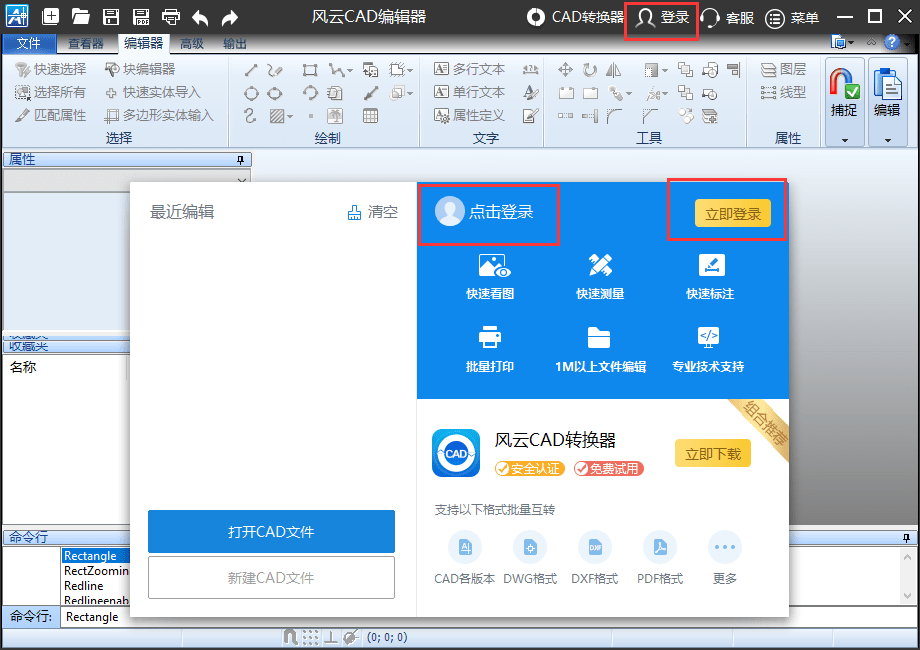The width and height of the screenshot is (920, 650).
Task: Click the 立即登录 button
Action: click(733, 214)
